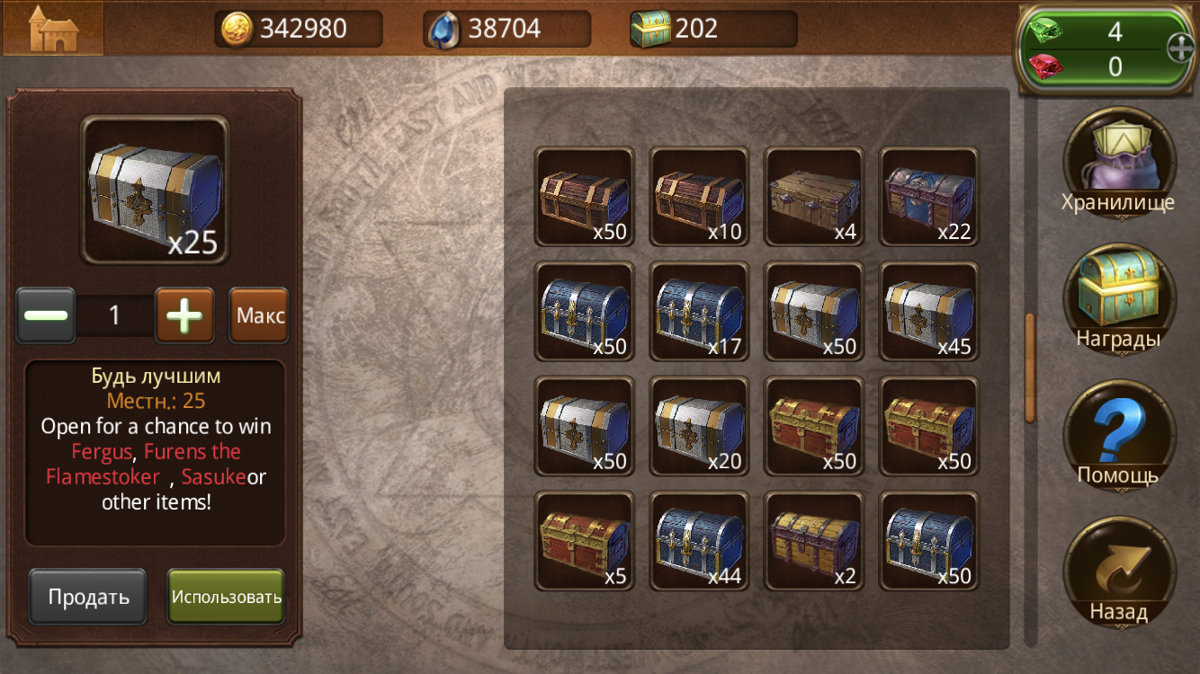Select the blue chest with x17

point(699,311)
